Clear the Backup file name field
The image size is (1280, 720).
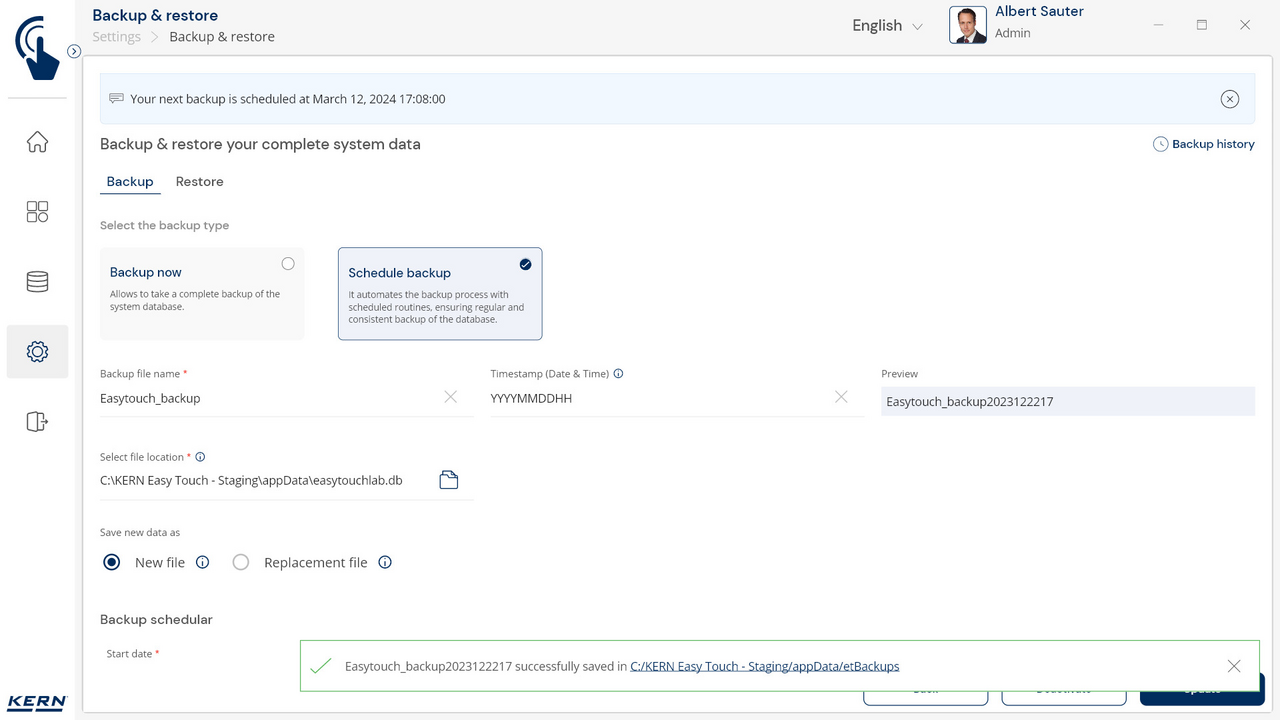tap(450, 398)
